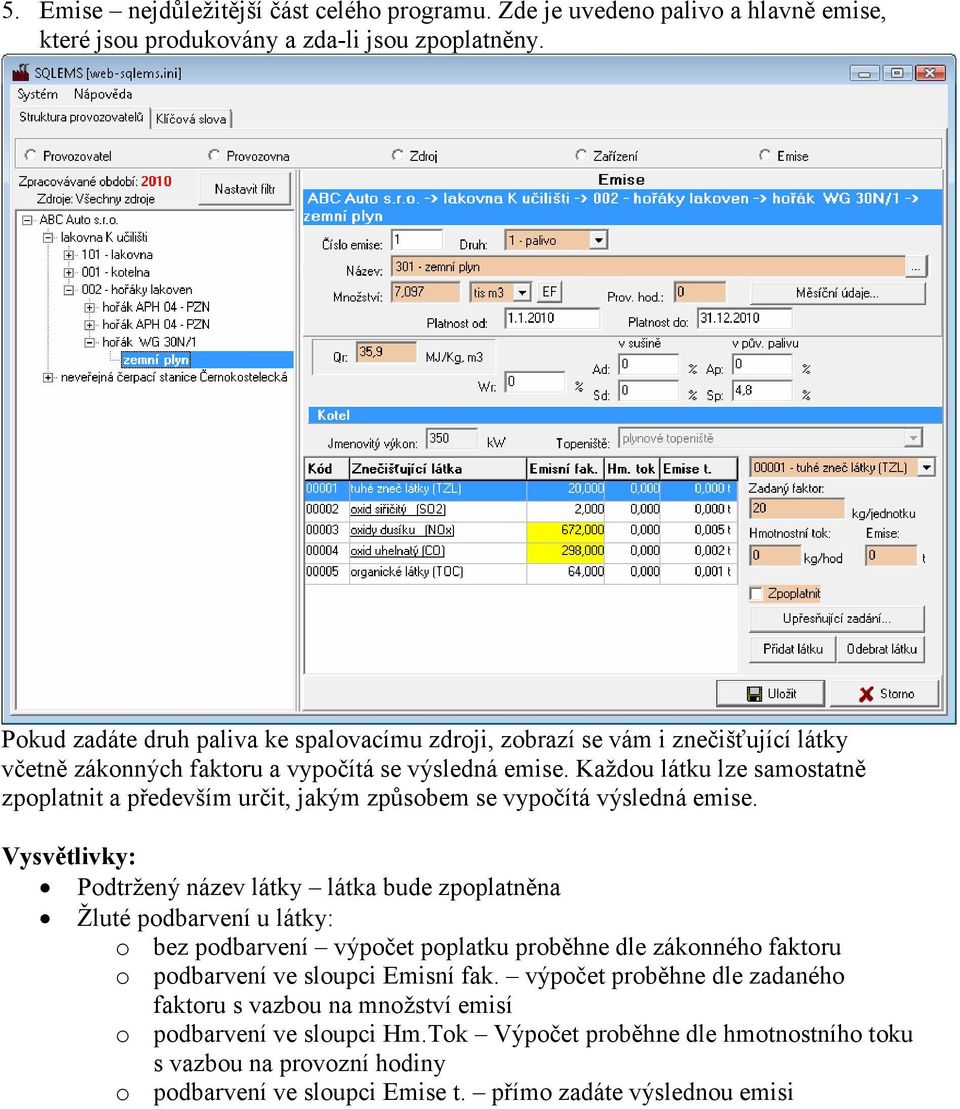Open the Topeniště dropdown
Image resolution: width=960 pixels, height=1109 pixels.
[x=913, y=439]
